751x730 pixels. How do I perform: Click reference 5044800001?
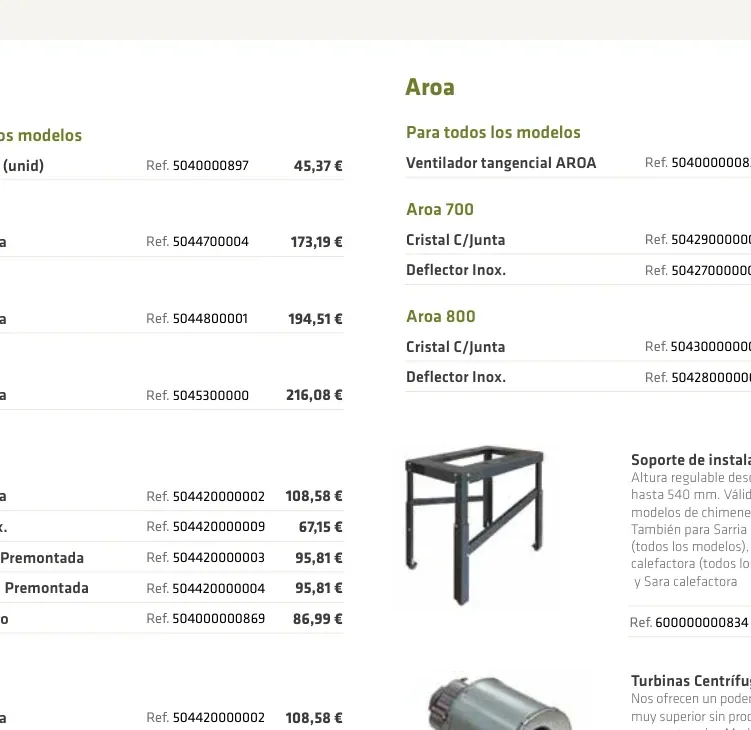[x=210, y=319]
